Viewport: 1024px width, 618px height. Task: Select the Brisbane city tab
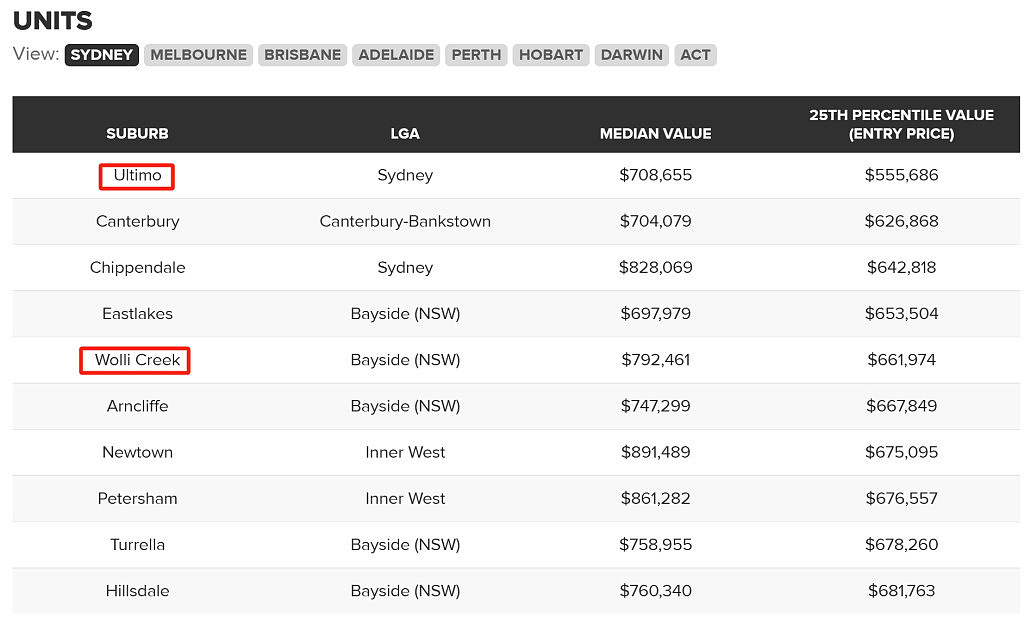(x=302, y=55)
